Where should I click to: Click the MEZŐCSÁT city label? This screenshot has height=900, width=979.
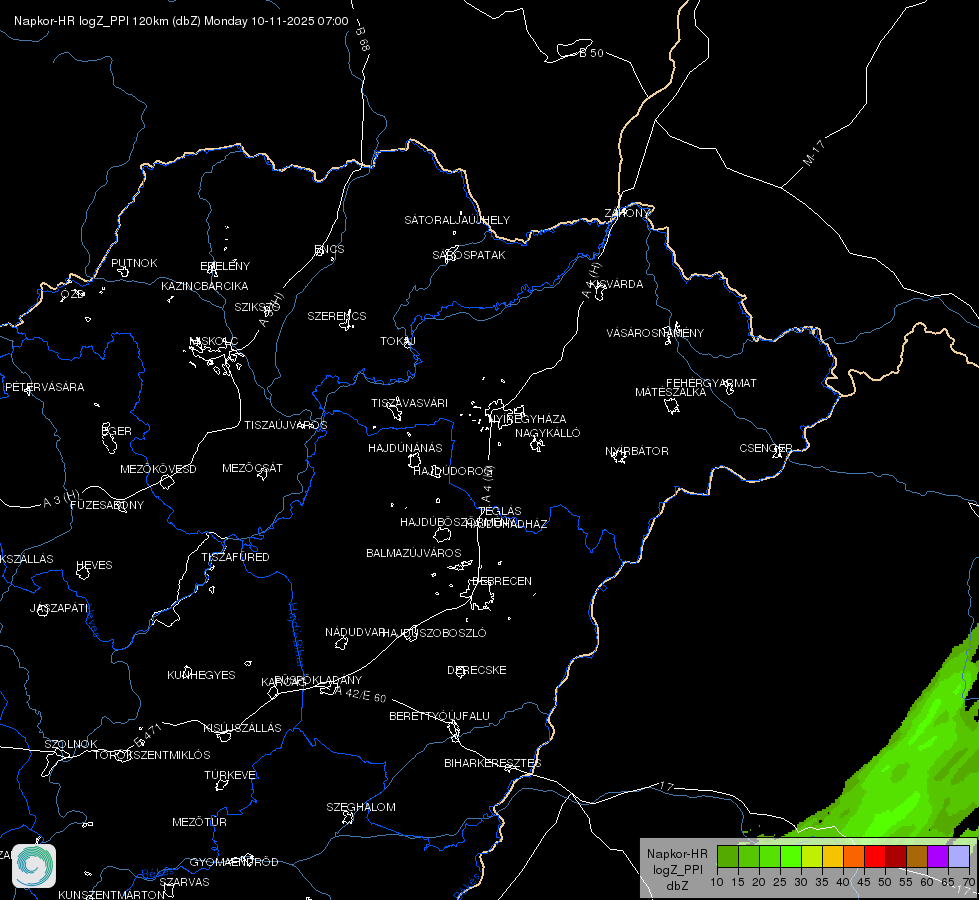pyautogui.click(x=252, y=468)
